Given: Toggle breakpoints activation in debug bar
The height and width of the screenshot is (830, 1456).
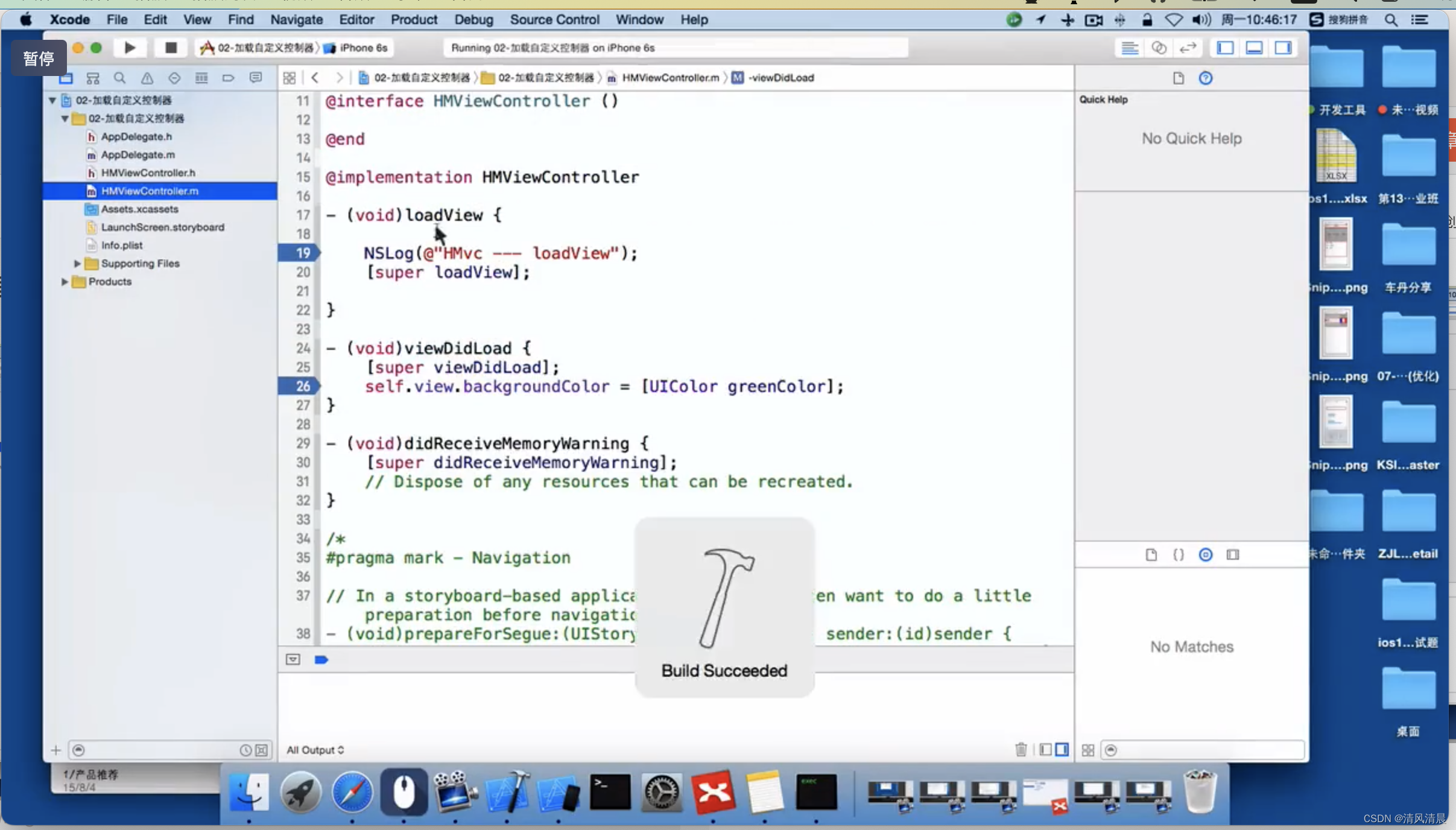Looking at the screenshot, I should (x=321, y=660).
